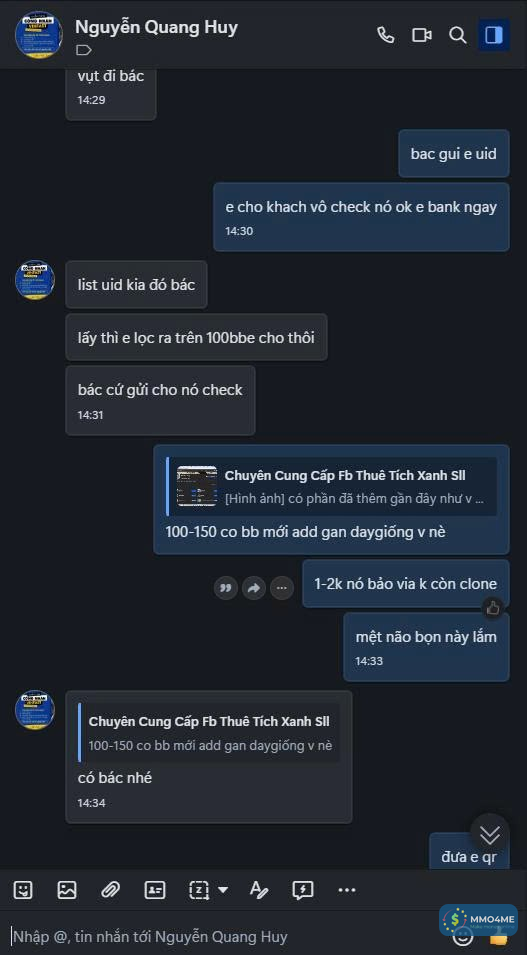Open quick message icon in toolbar
Screen dimensions: 527x955
click(303, 890)
